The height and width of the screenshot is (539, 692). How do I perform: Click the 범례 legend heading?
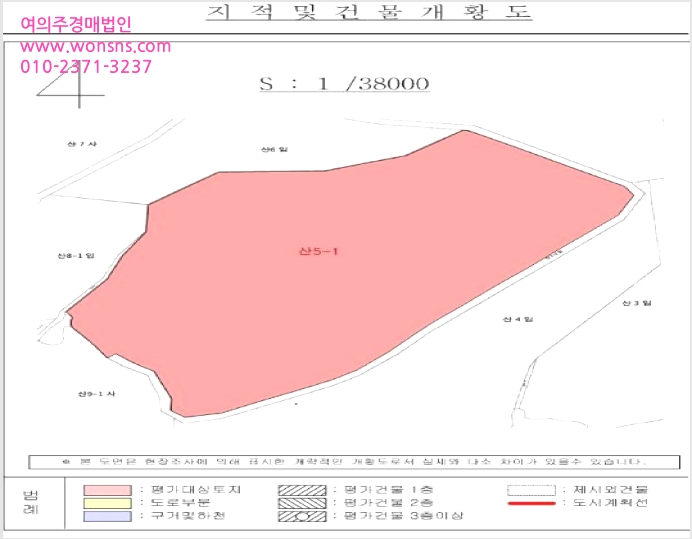pos(31,502)
